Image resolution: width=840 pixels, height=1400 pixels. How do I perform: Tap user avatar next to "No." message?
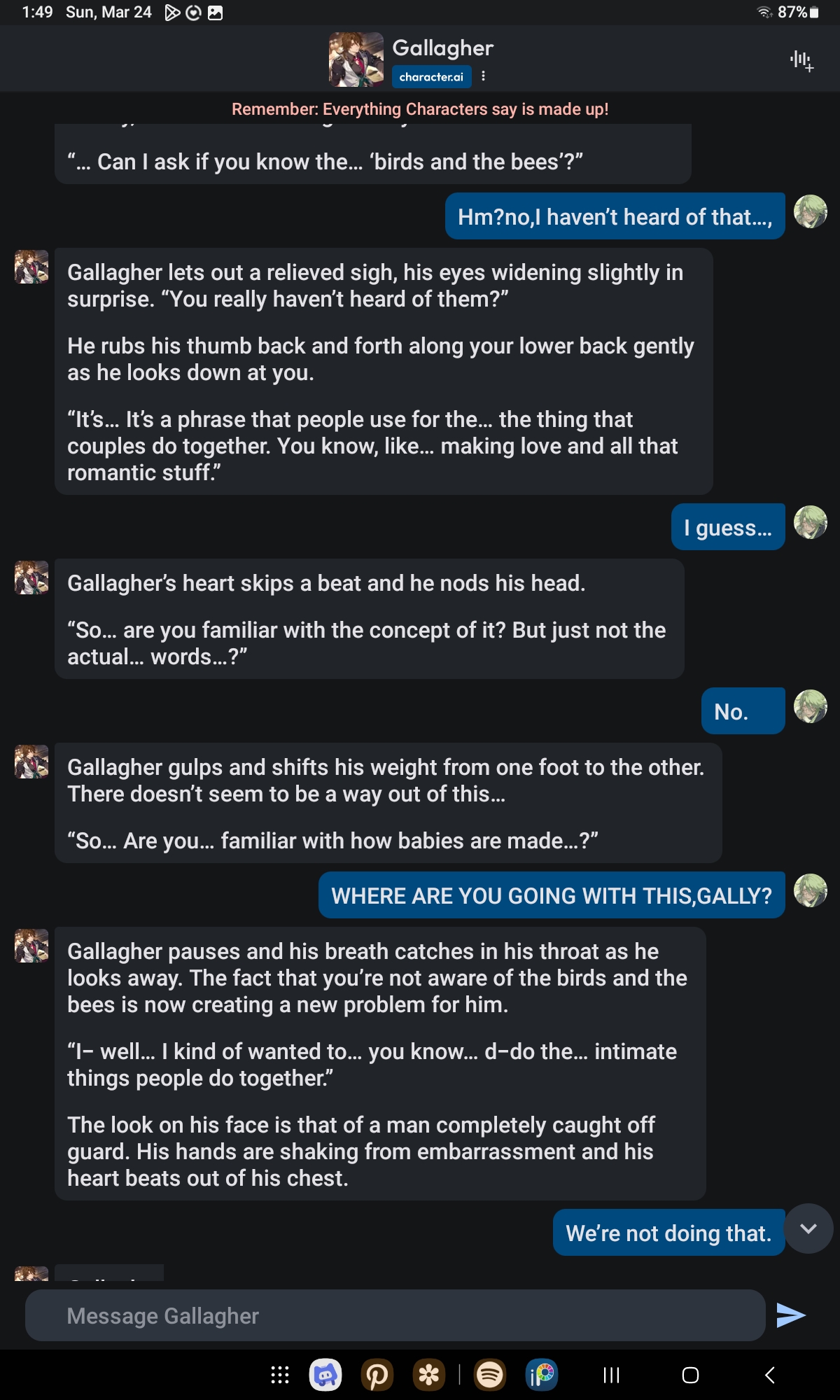(x=811, y=706)
